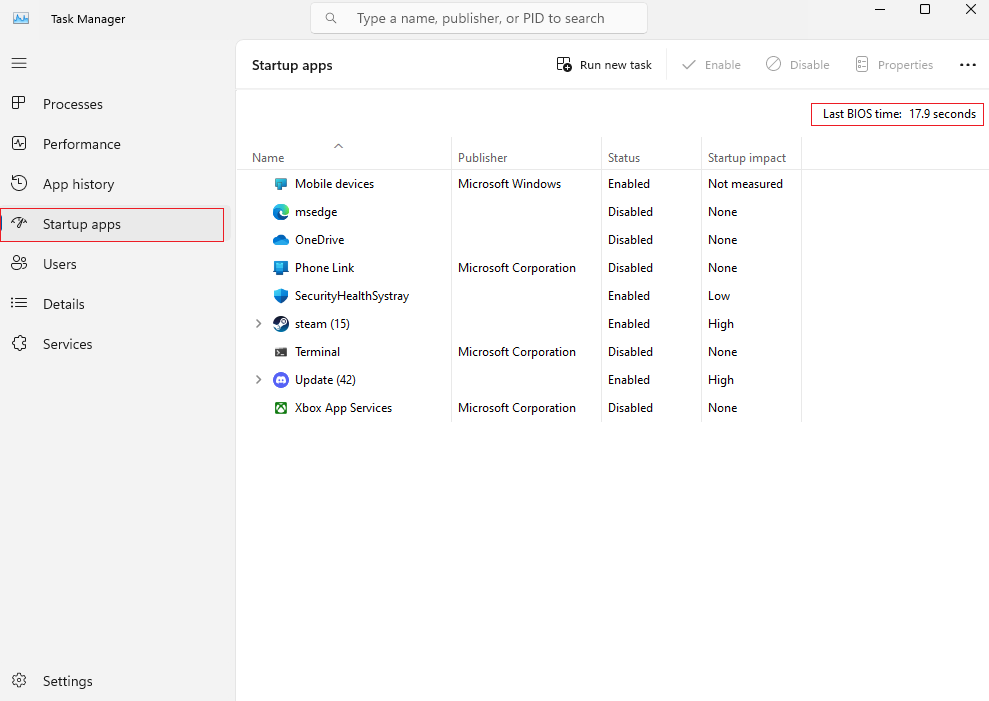
Task: Click the Properties toolbar button
Action: (x=894, y=64)
